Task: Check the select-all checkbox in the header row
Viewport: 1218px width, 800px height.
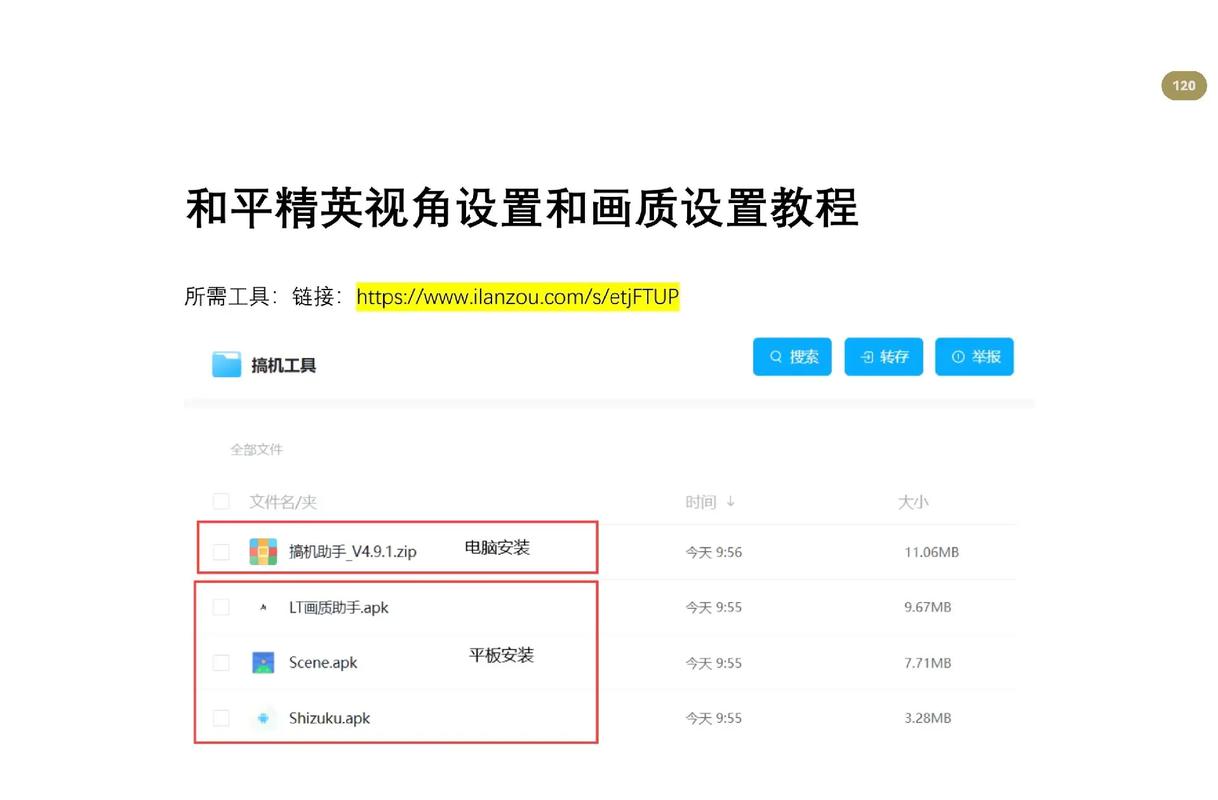Action: click(221, 501)
